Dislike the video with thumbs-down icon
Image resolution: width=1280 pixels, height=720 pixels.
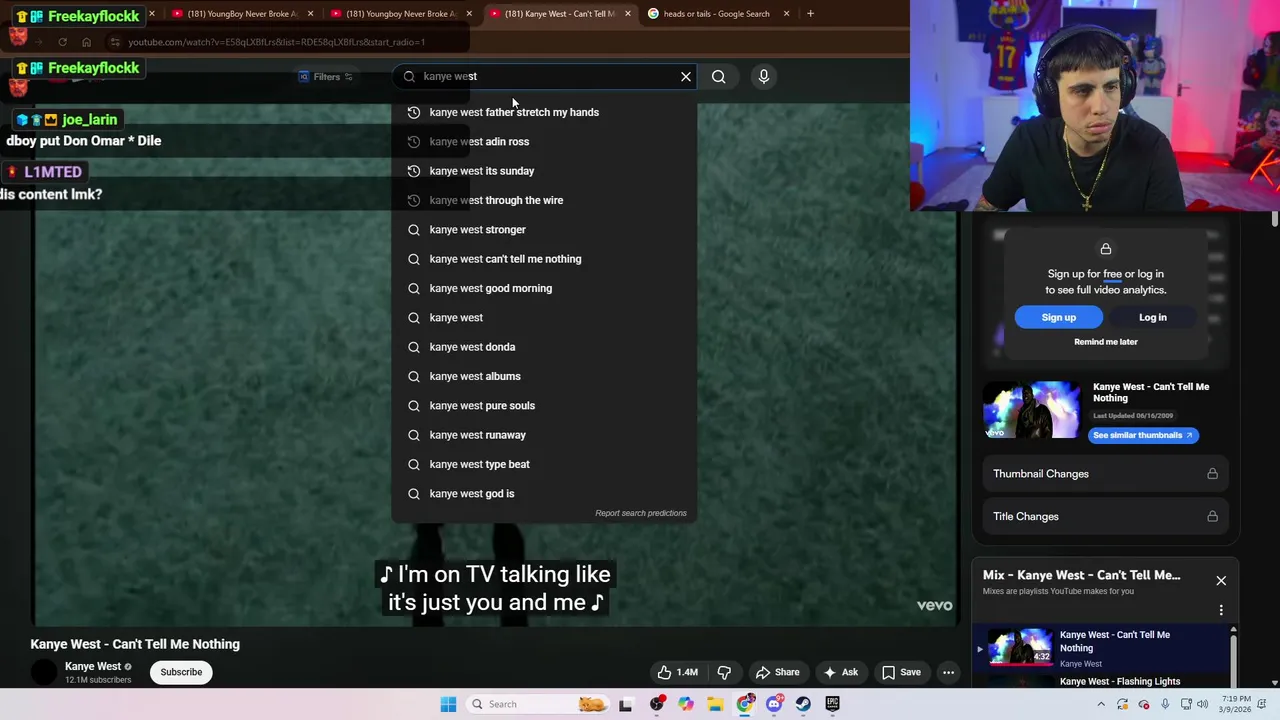coord(725,672)
